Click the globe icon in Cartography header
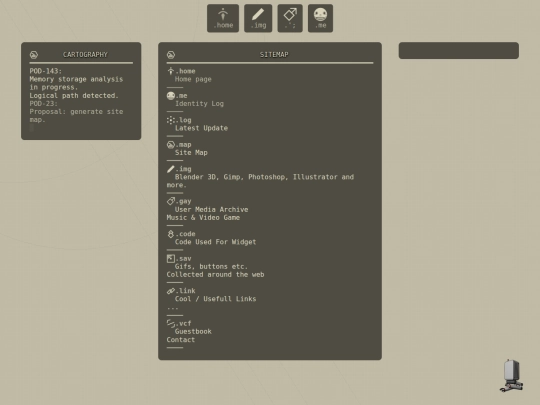The height and width of the screenshot is (405, 540). tap(34, 54)
